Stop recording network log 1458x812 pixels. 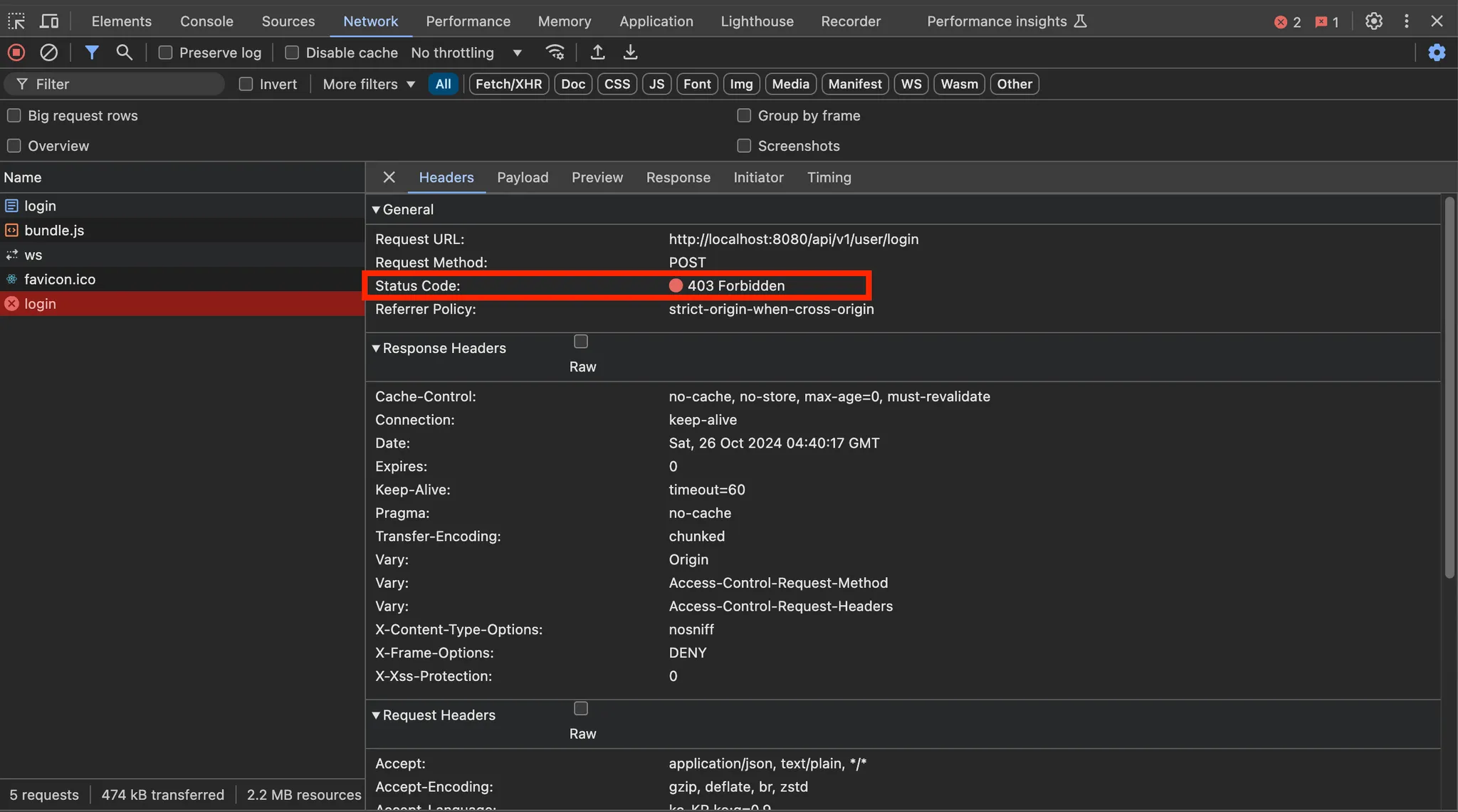click(16, 53)
